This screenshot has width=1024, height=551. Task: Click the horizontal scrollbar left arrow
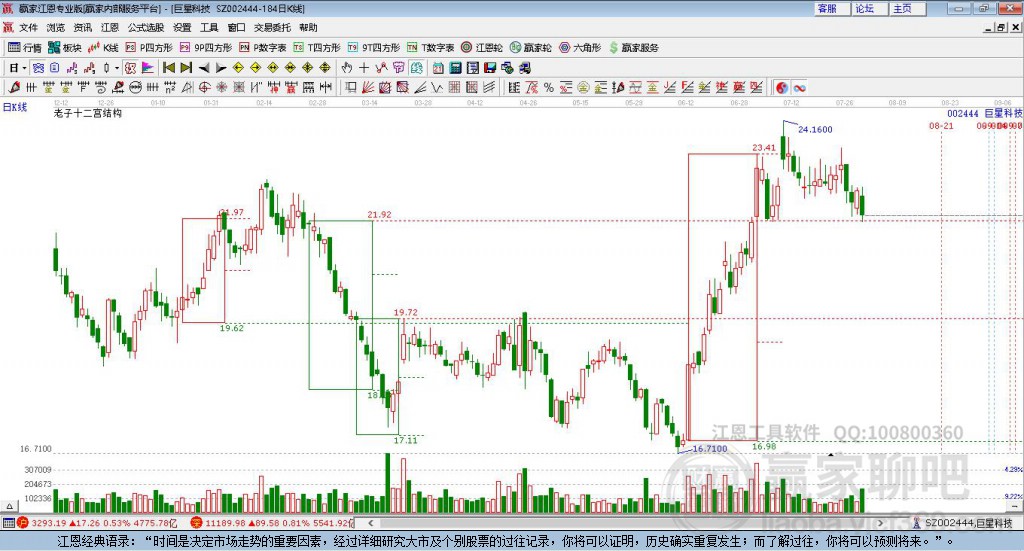coord(370,523)
